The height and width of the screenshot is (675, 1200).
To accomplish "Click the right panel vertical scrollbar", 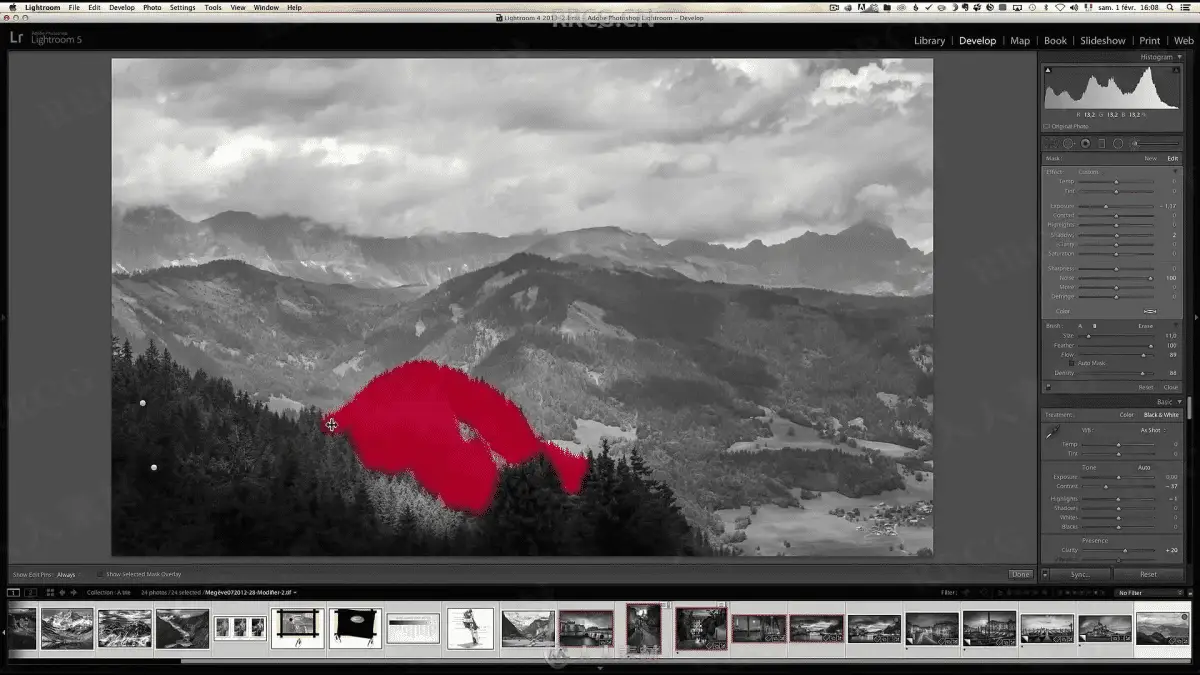I will click(x=1190, y=408).
